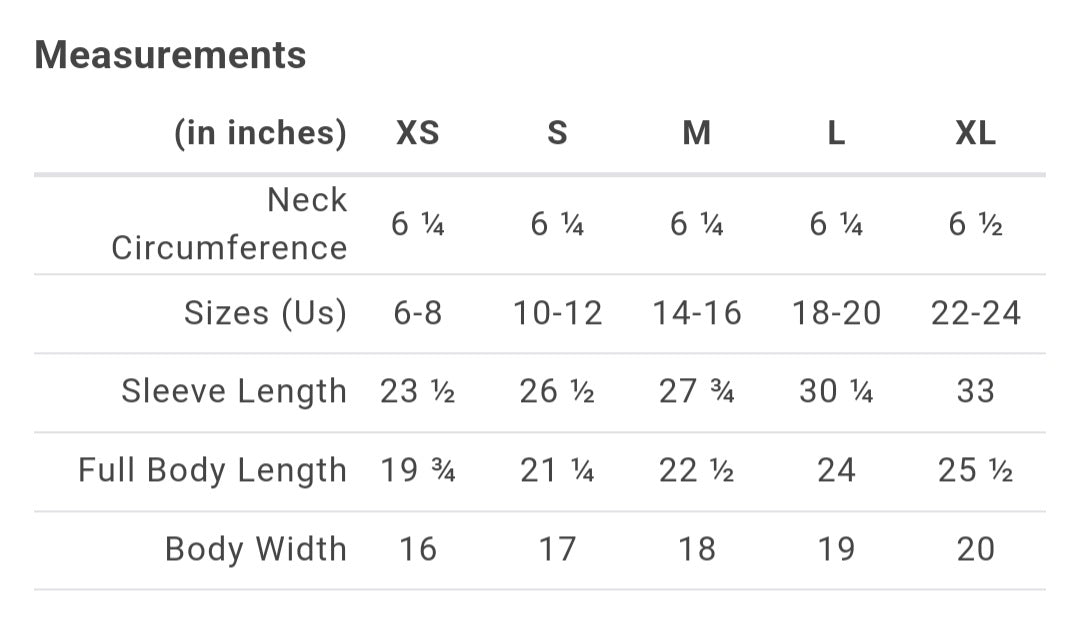1080x628 pixels.
Task: Select the body width value 18
Action: pos(696,549)
